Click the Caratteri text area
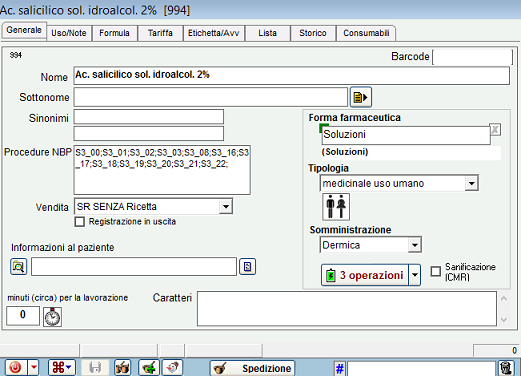The height and width of the screenshot is (376, 521). pos(347,309)
